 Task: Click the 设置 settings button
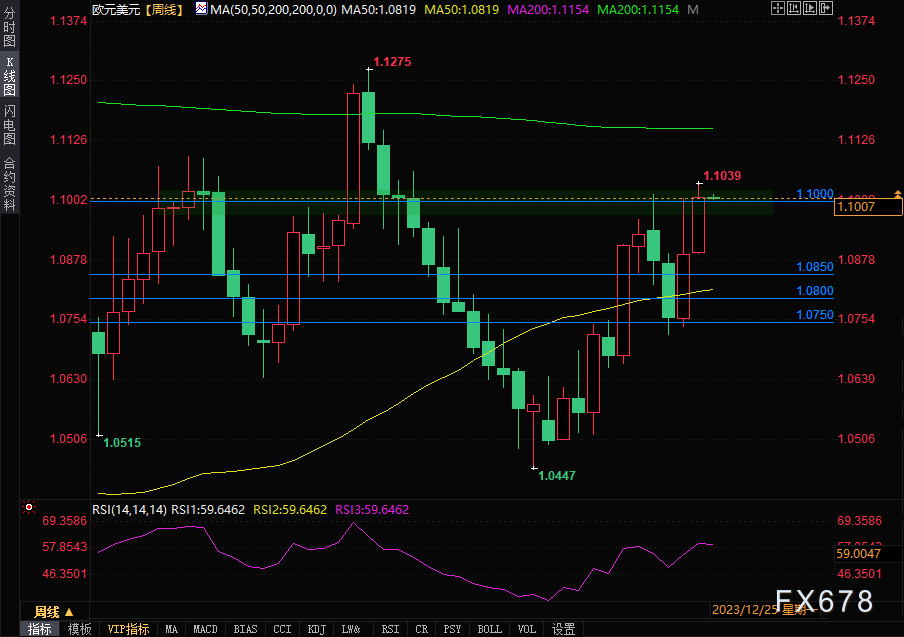coord(563,629)
